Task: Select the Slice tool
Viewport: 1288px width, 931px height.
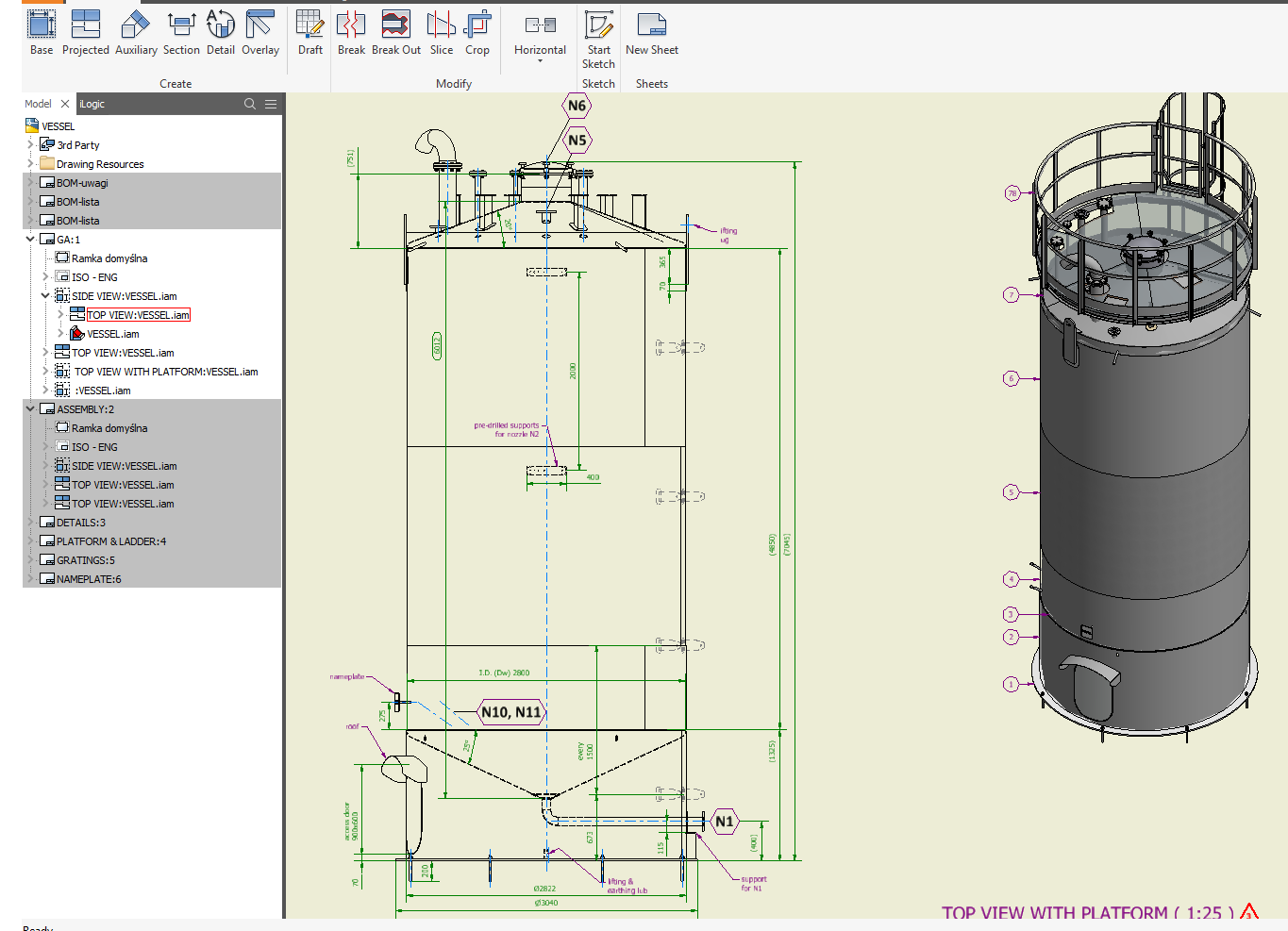Action: tap(442, 32)
